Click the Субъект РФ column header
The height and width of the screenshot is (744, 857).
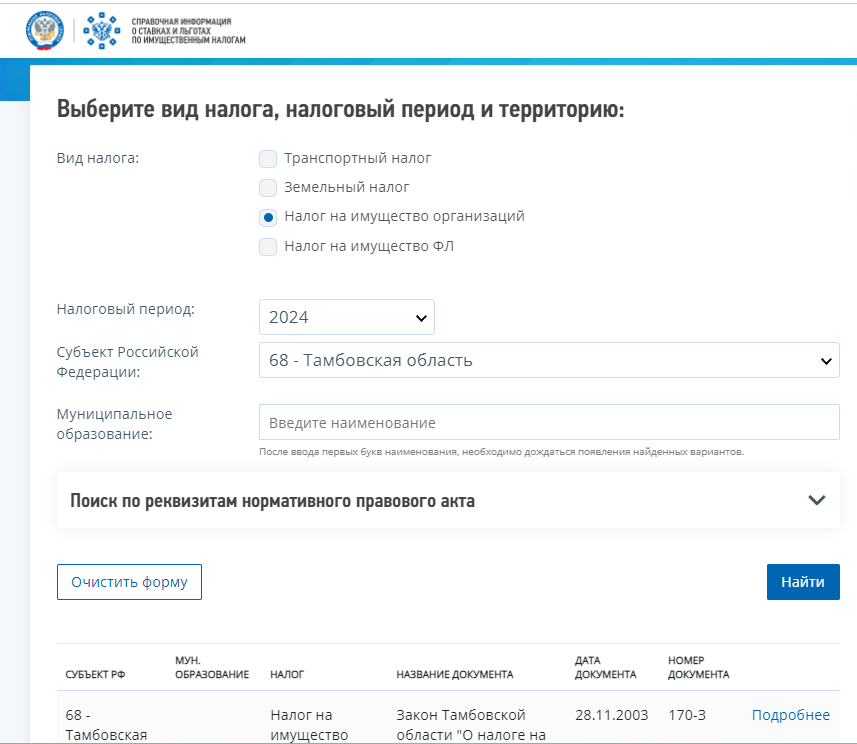point(96,674)
